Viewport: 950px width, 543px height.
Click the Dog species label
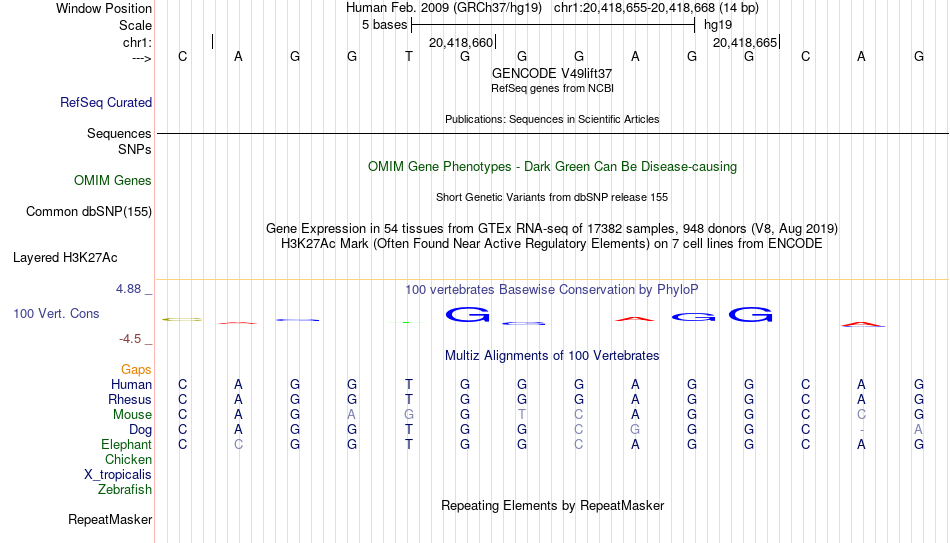pyautogui.click(x=140, y=430)
